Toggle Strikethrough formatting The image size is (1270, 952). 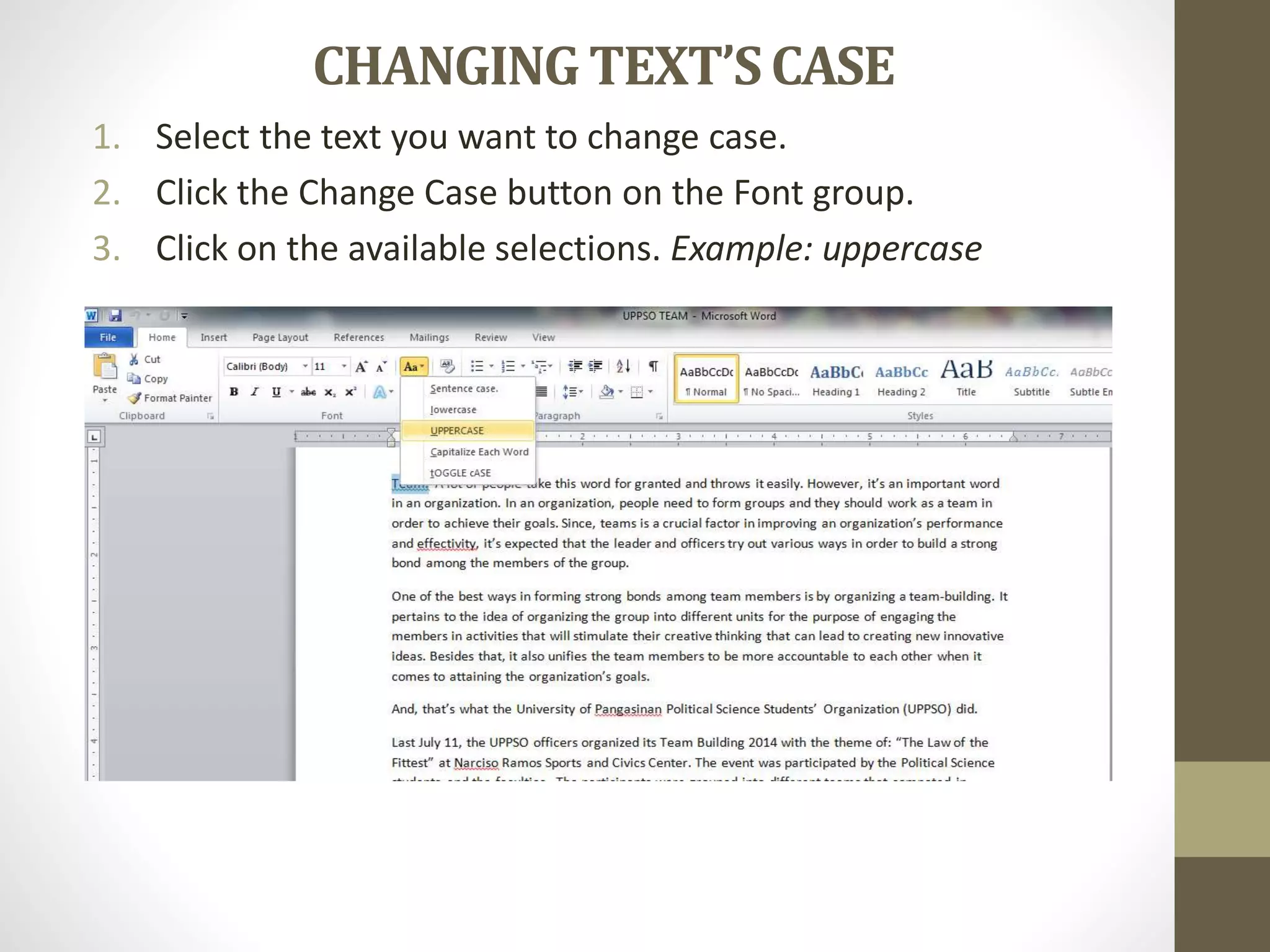308,392
